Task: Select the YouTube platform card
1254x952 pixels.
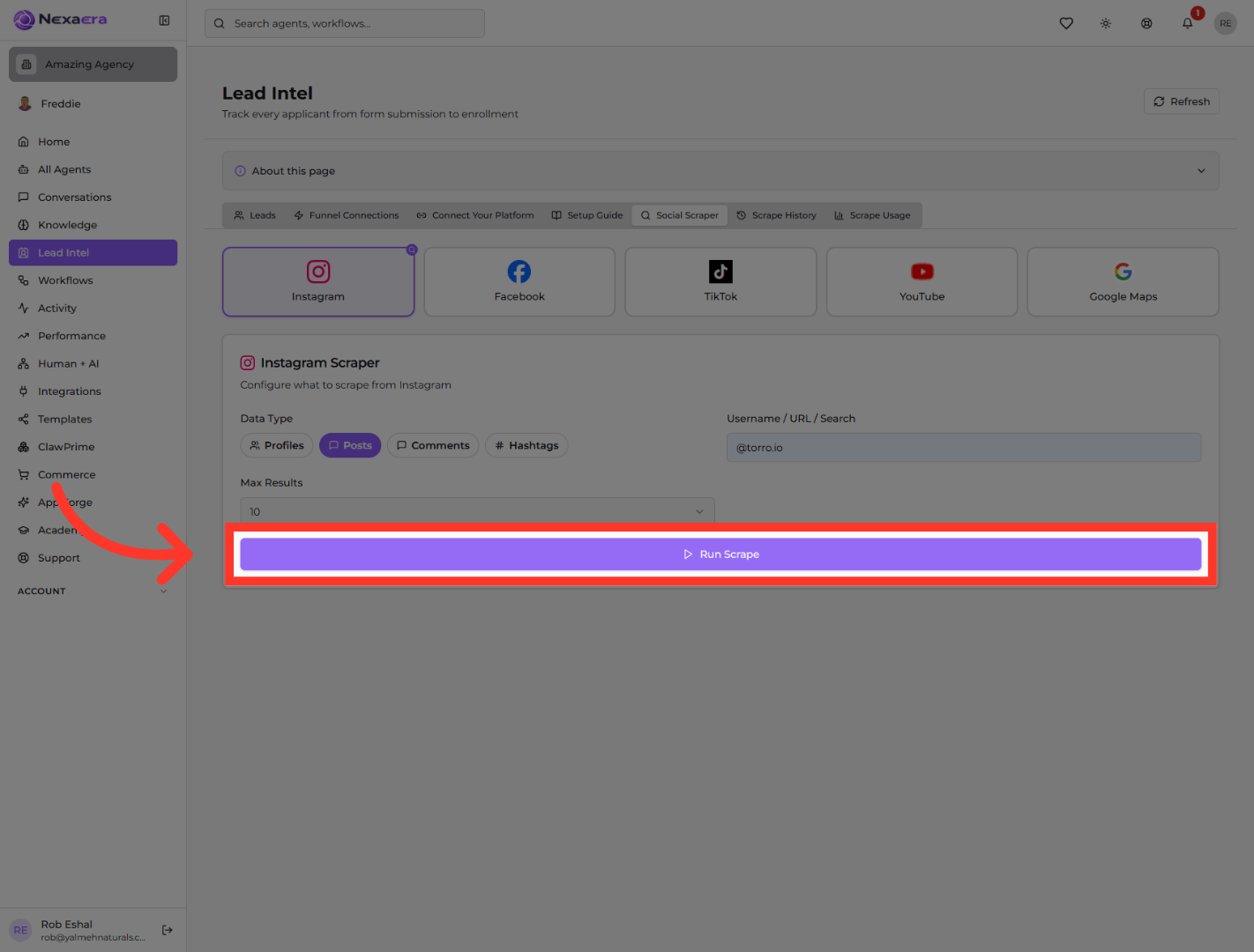Action: [x=922, y=282]
